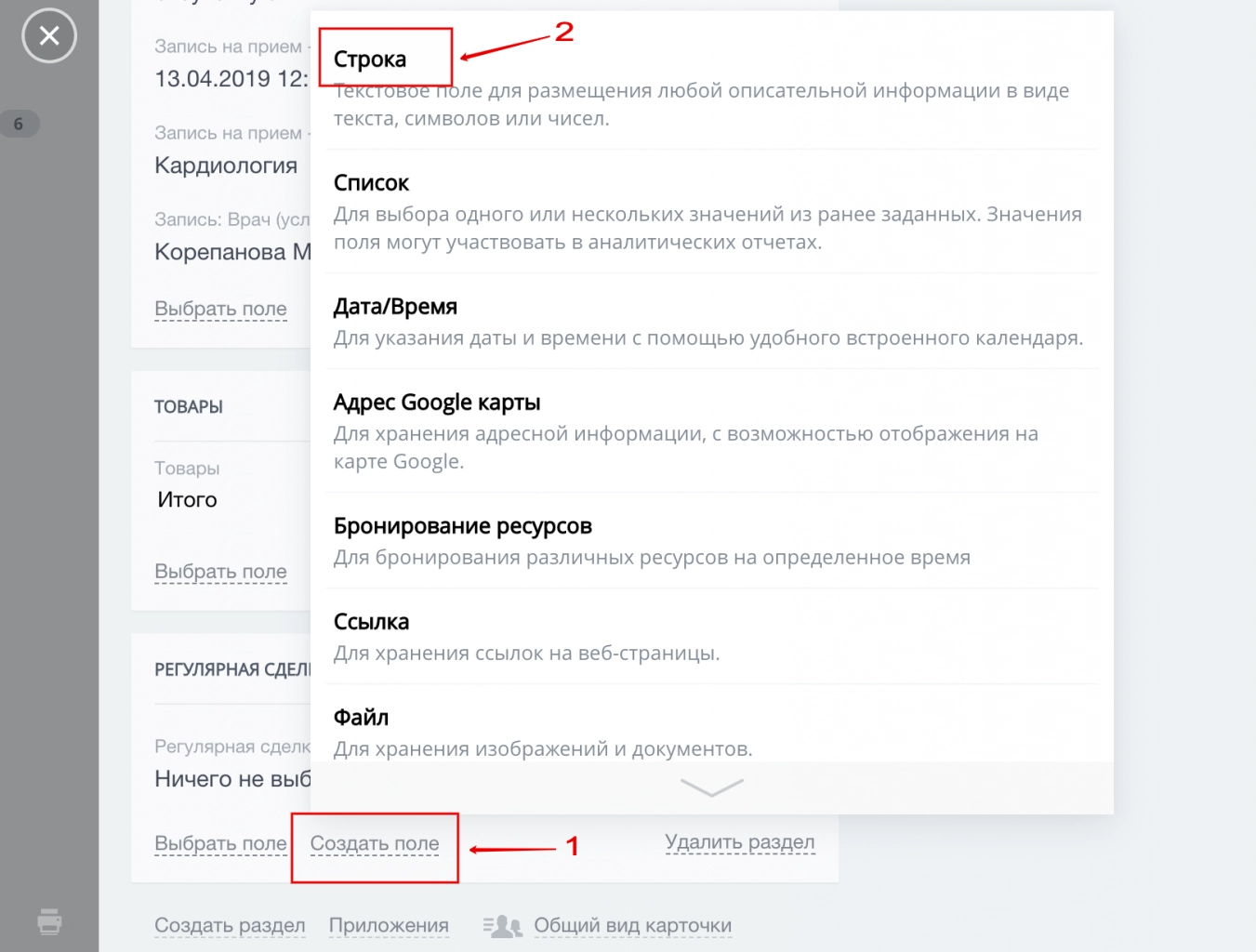Click the grey badge showing 6
Image resolution: width=1256 pixels, height=952 pixels.
20,124
